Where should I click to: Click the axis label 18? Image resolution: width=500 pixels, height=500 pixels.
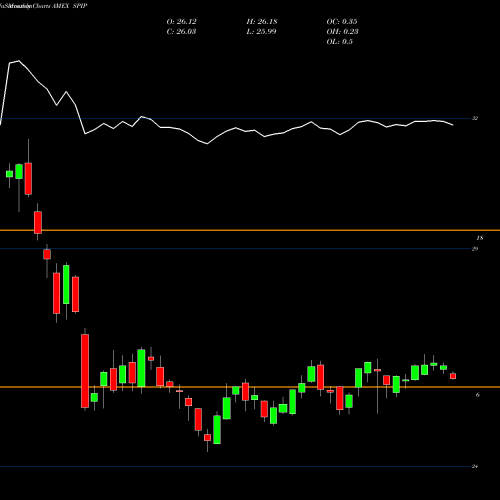480,238
